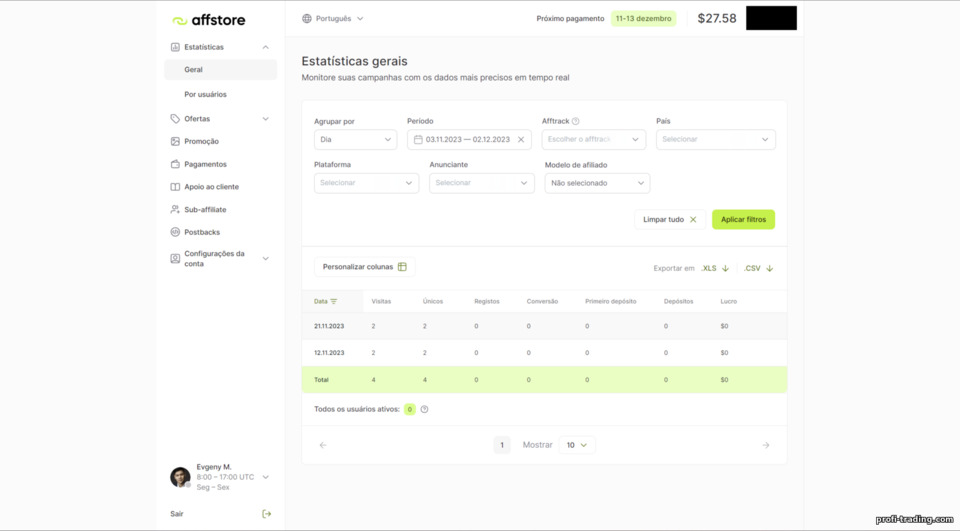Click the Limpar tudo button
The width and height of the screenshot is (960, 531).
point(670,219)
